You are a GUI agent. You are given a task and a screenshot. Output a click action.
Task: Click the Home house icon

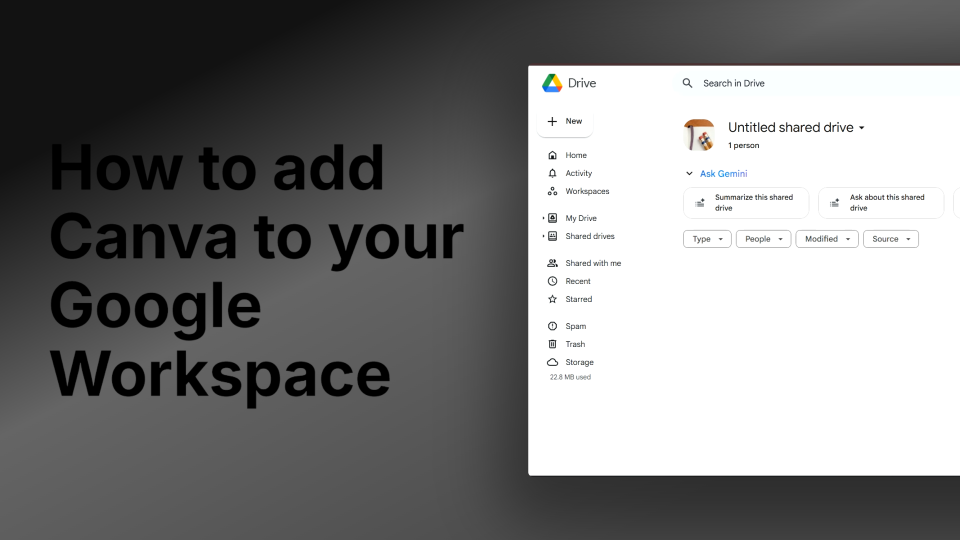pos(552,156)
